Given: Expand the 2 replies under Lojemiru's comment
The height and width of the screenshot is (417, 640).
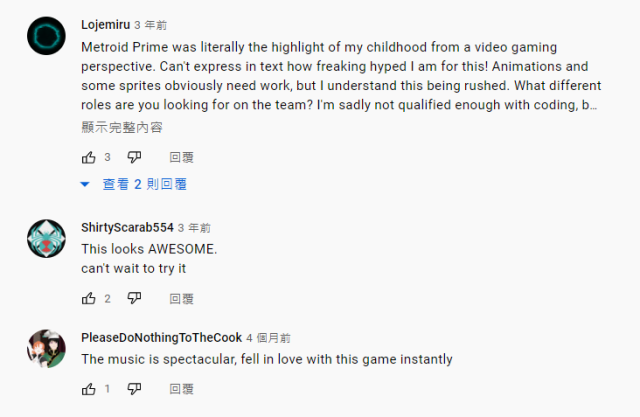Looking at the screenshot, I should pos(135,185).
